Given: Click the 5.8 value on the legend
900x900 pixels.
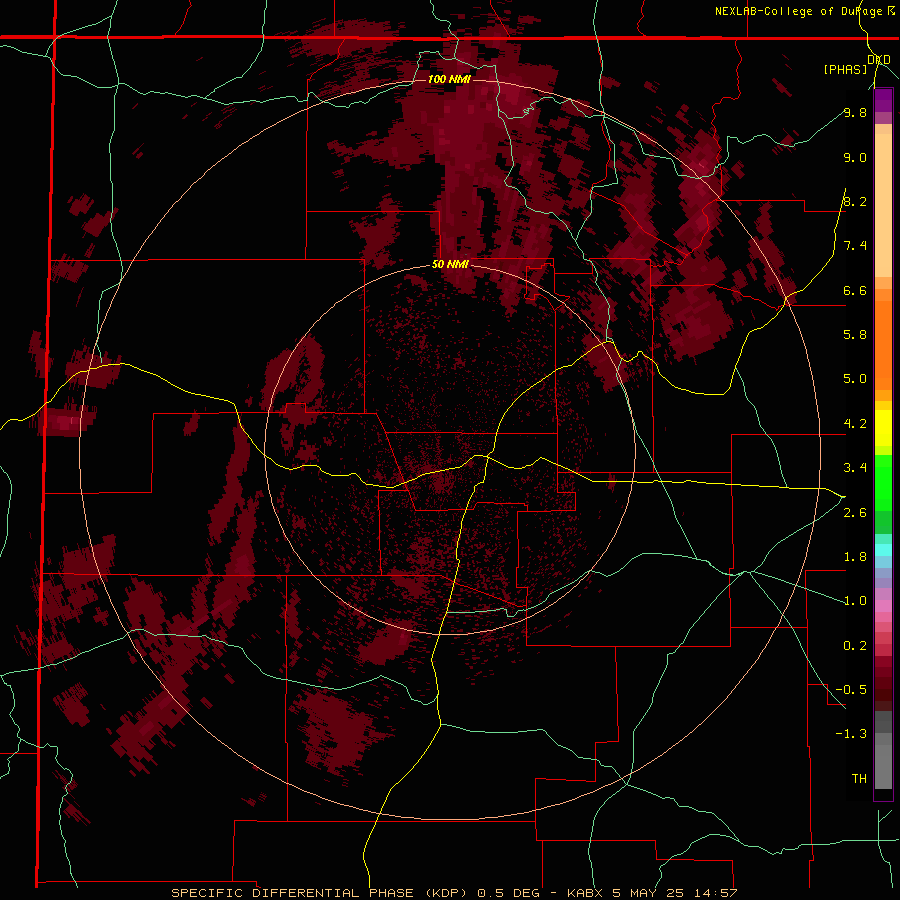Looking at the screenshot, I should [855, 334].
